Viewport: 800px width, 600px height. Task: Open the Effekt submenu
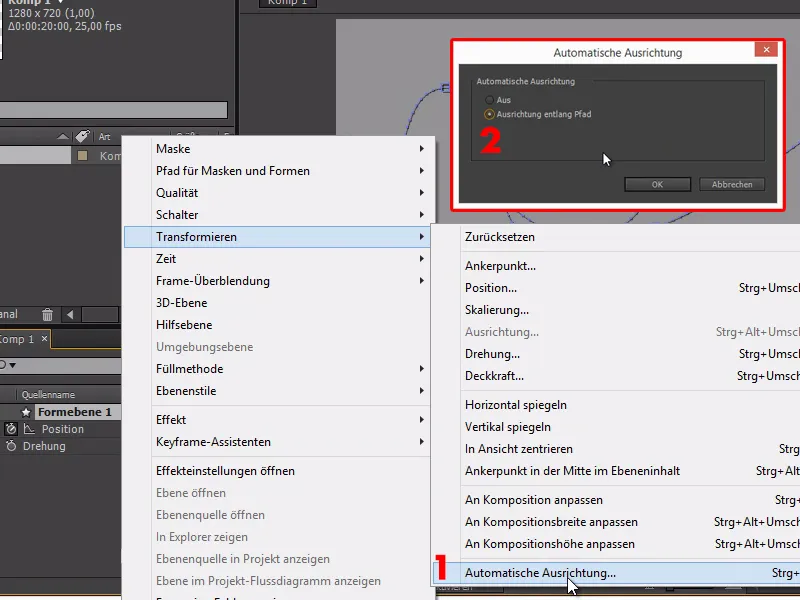[x=278, y=419]
